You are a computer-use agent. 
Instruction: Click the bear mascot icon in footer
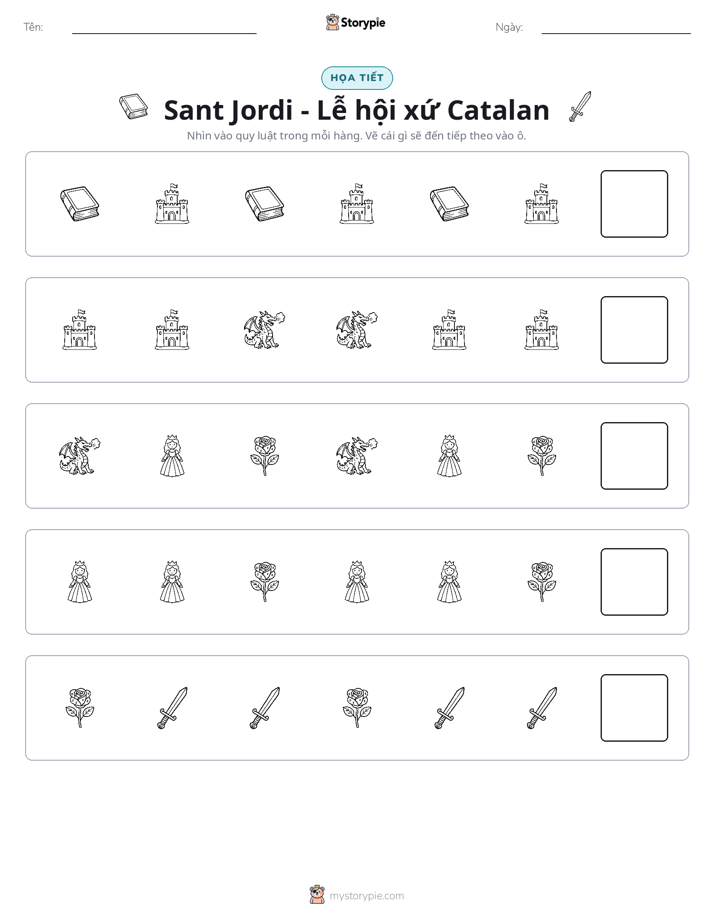pos(317,895)
